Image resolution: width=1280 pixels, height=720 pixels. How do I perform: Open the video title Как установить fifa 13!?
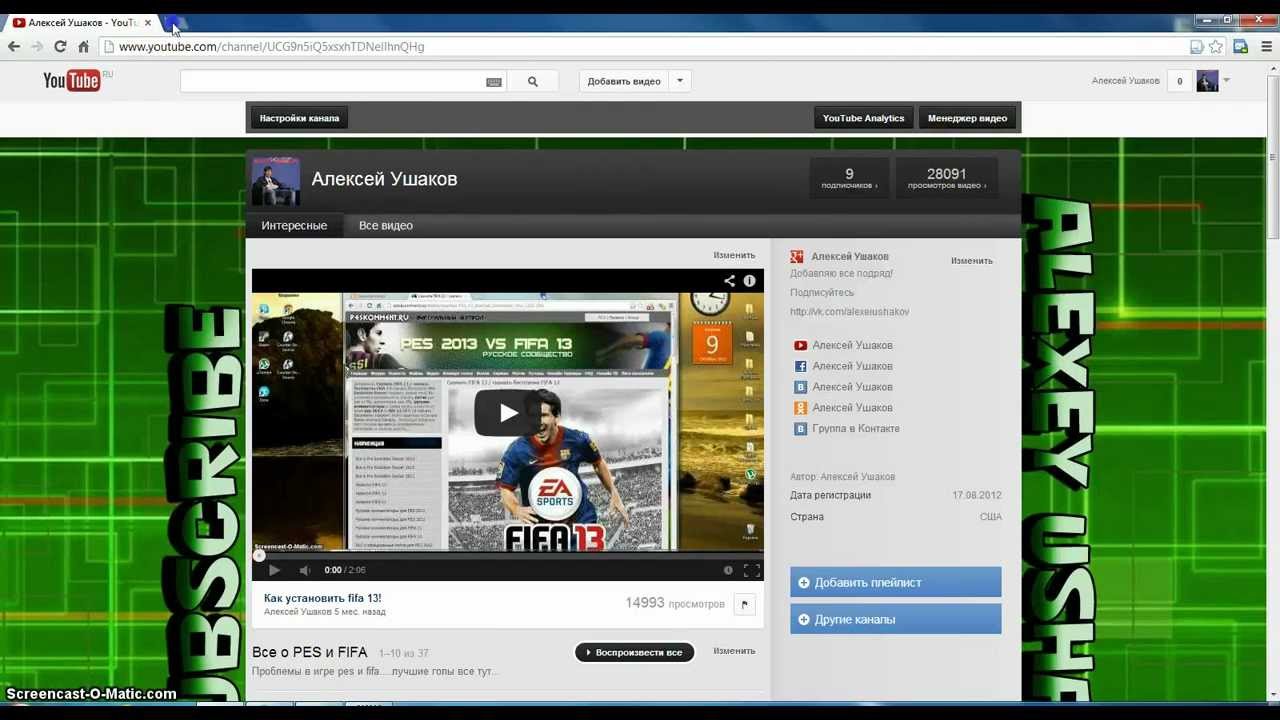click(x=322, y=598)
